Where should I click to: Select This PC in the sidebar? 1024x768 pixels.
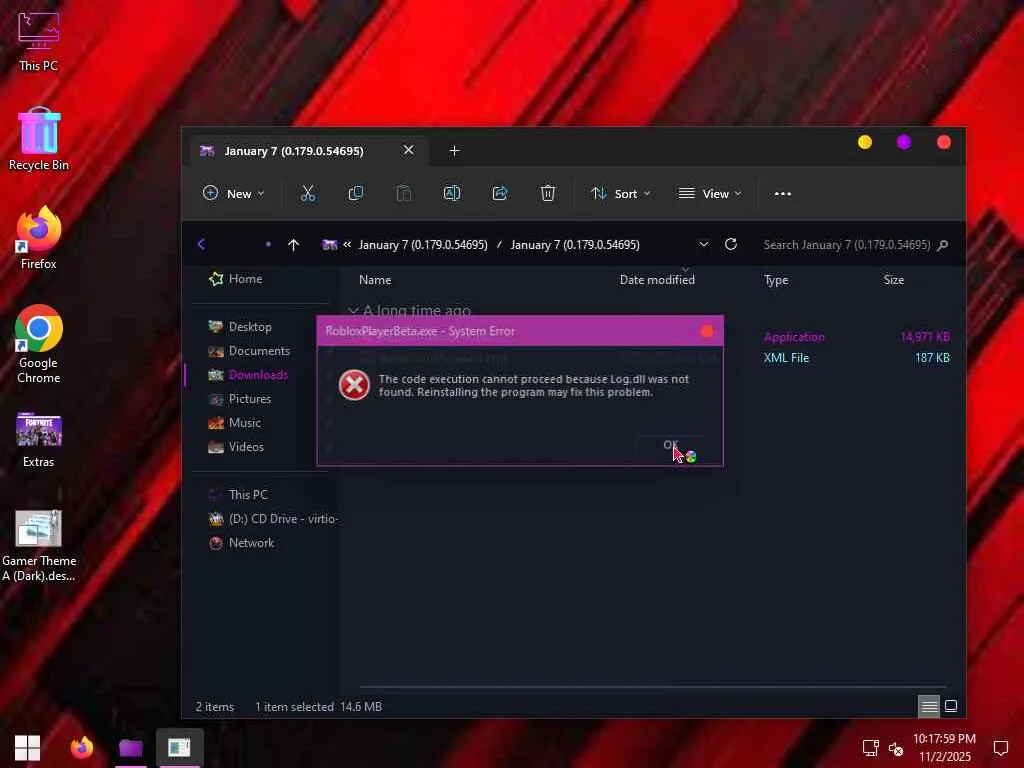pos(238,494)
